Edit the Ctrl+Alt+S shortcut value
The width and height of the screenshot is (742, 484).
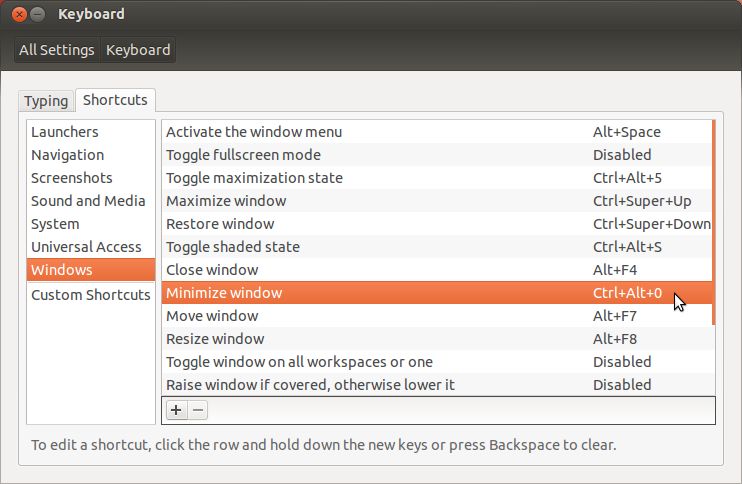pos(627,246)
